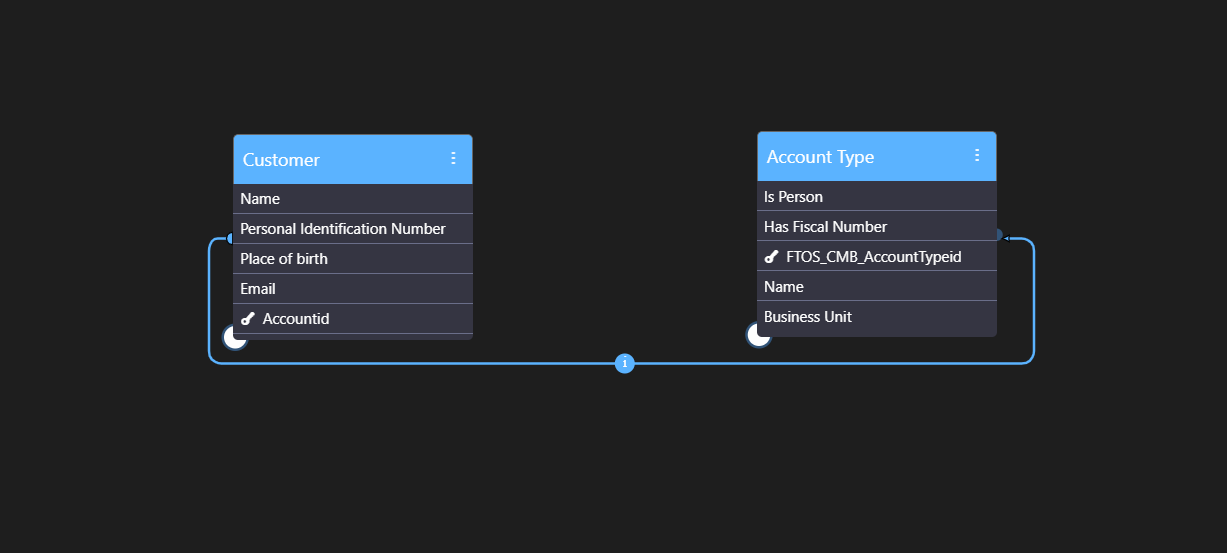1227x553 pixels.
Task: Pick the Business Unit attribute
Action: pos(876,317)
